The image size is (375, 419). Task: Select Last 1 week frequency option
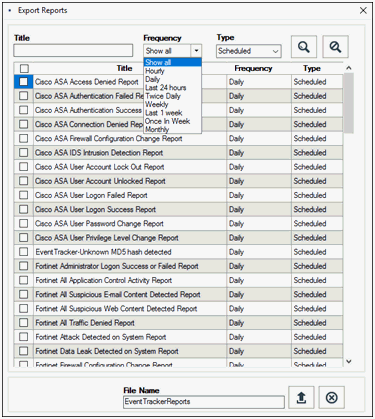[x=172, y=113]
